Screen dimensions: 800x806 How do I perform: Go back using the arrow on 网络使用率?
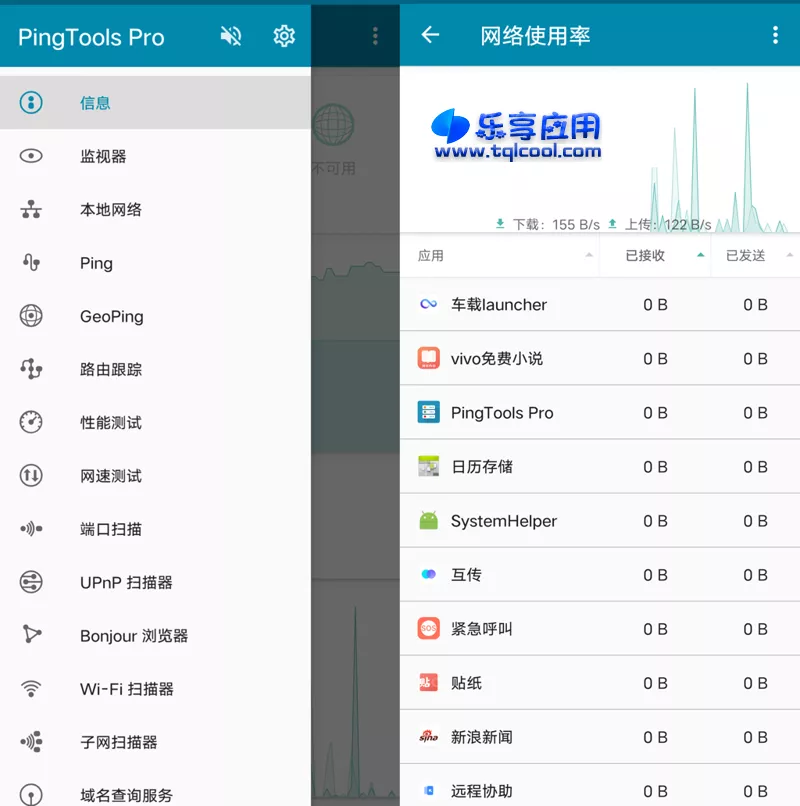click(x=430, y=34)
